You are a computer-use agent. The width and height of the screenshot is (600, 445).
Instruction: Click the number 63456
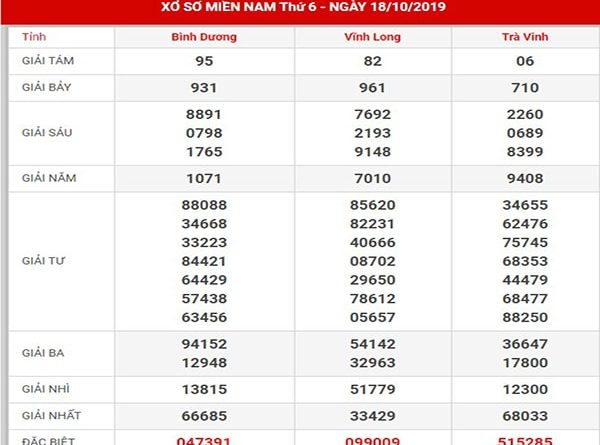click(x=204, y=317)
